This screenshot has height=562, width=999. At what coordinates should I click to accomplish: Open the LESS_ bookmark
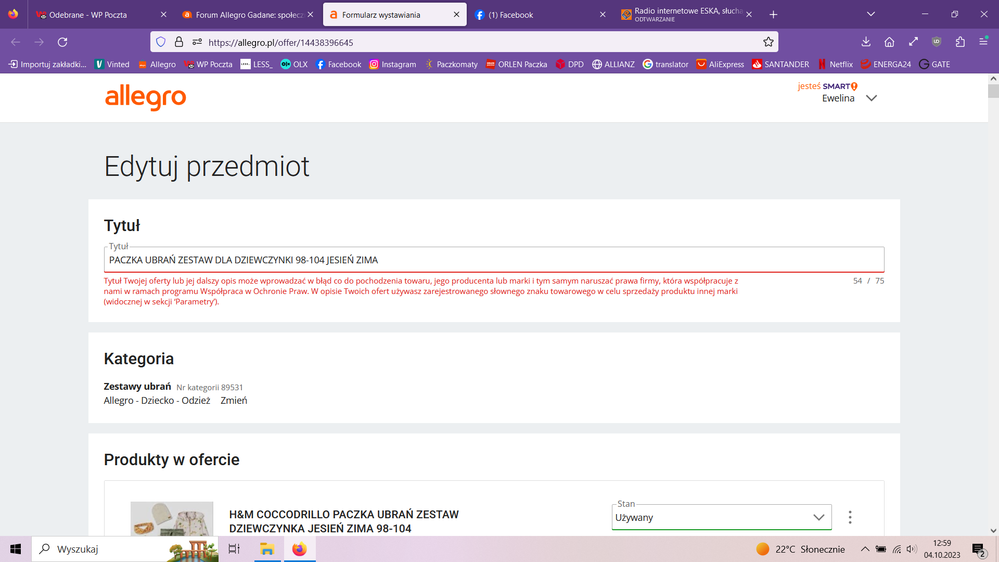[256, 64]
